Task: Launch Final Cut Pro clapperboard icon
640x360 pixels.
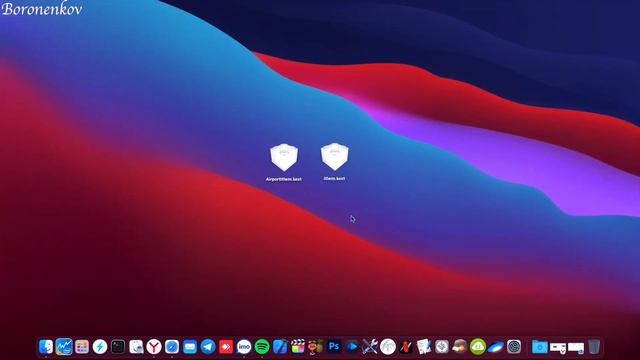Action: pos(298,347)
